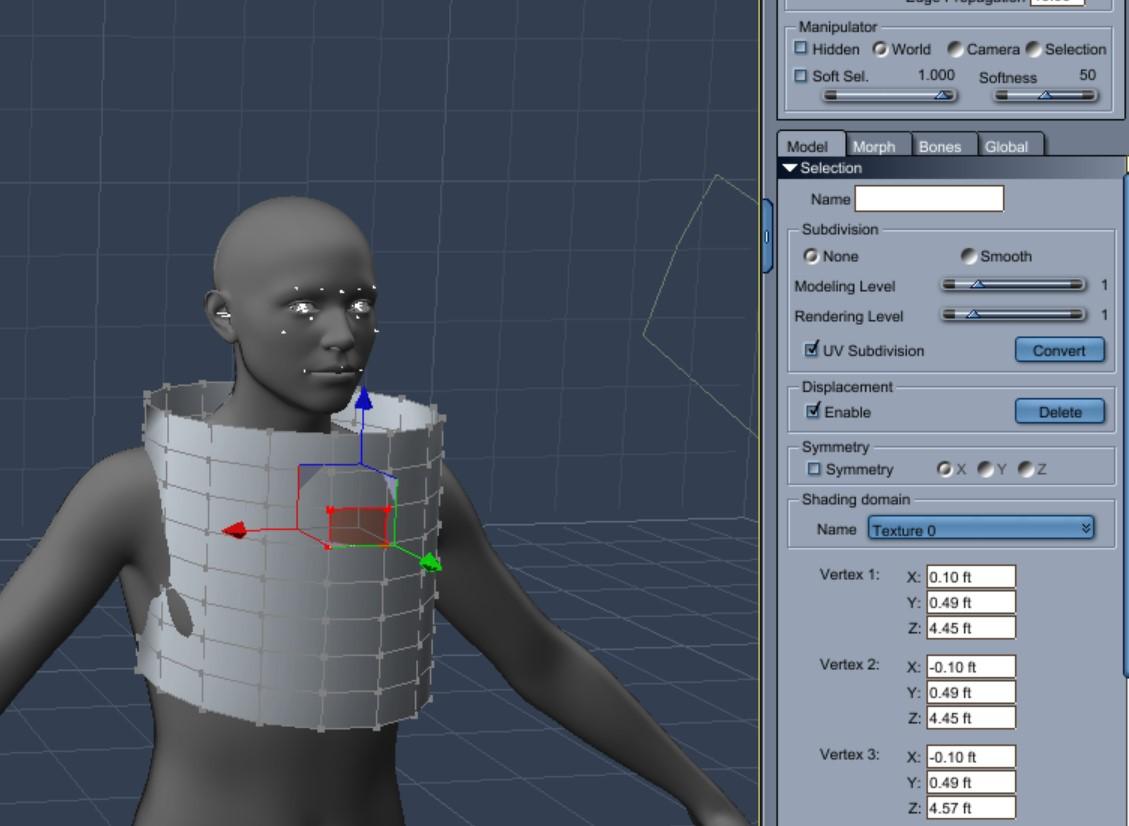This screenshot has height=826, width=1129.
Task: Click the Softness slider
Action: [x=1045, y=95]
